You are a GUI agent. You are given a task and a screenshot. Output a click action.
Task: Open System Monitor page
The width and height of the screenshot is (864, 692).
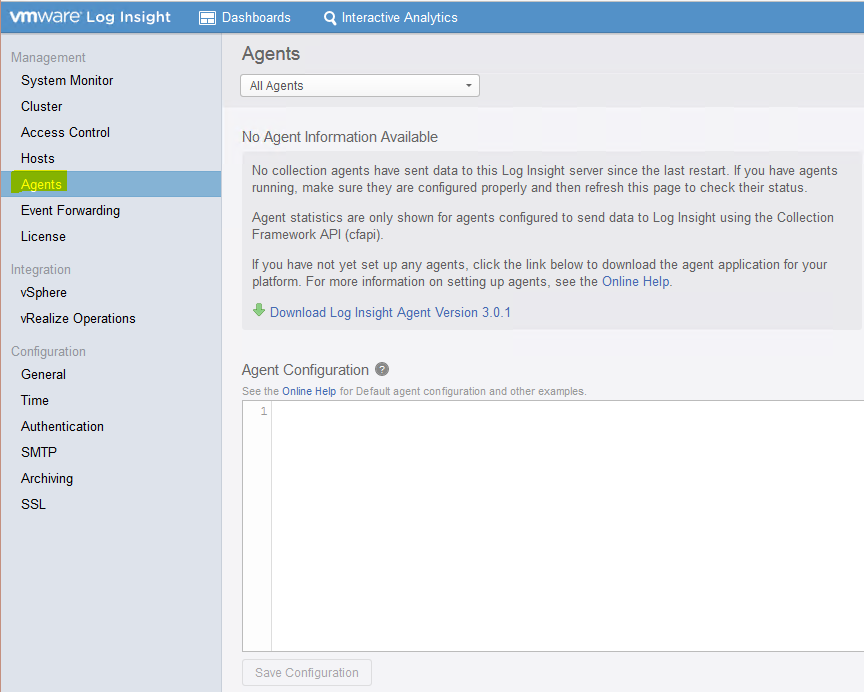point(67,80)
